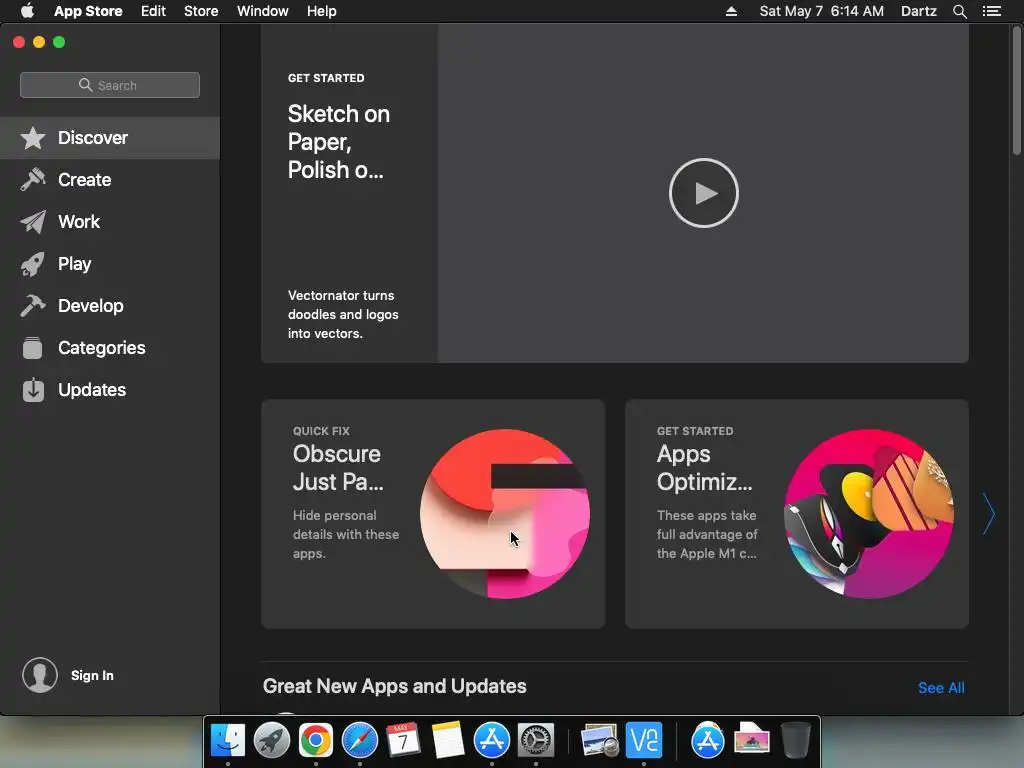
Task: Open the Store menu
Action: click(201, 11)
